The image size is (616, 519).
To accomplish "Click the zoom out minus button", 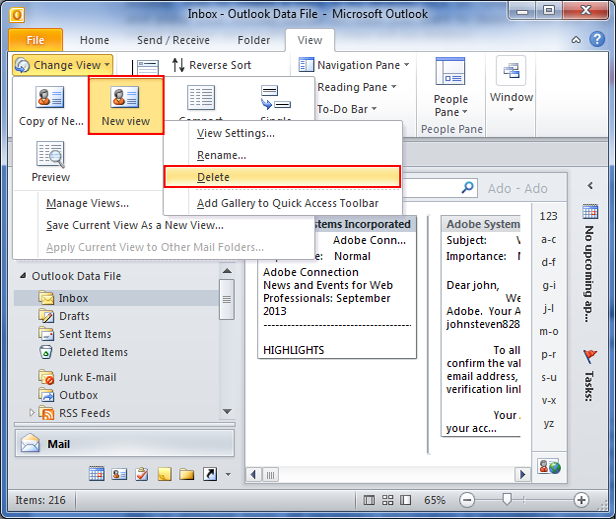I will coord(467,500).
